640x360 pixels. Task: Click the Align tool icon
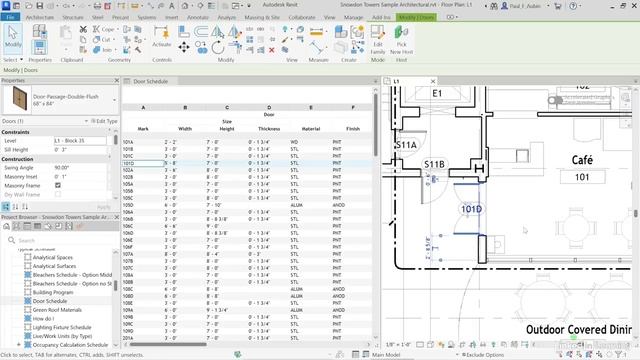pos(184,31)
